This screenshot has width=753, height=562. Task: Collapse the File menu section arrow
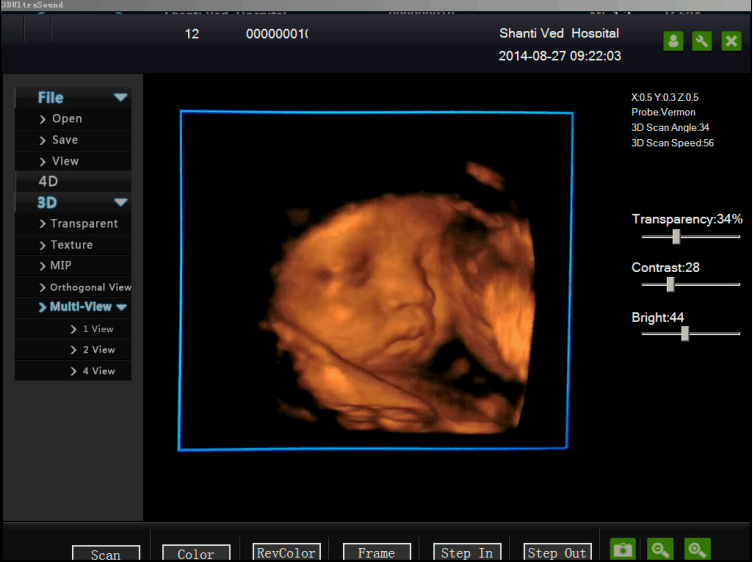(x=120, y=98)
